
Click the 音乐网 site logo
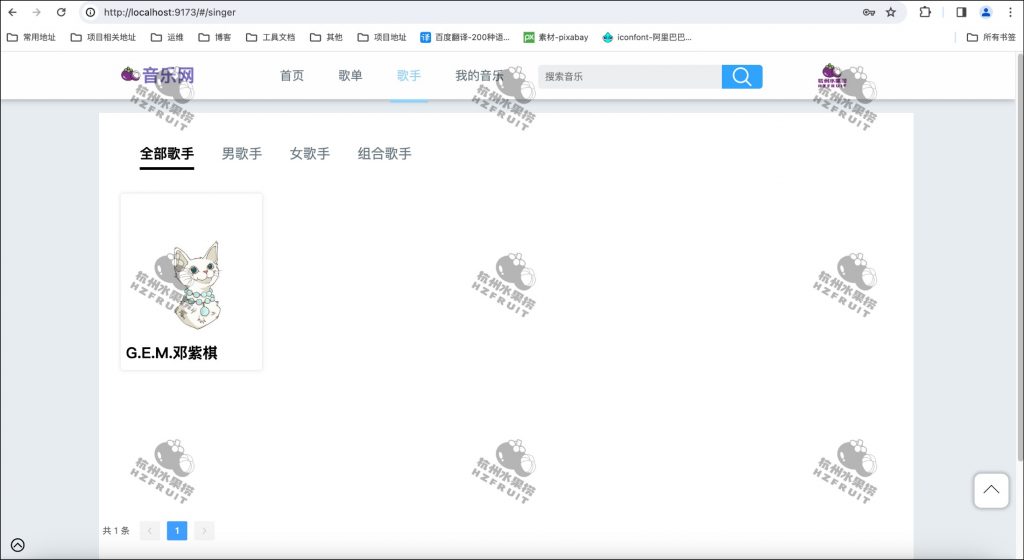click(x=157, y=75)
